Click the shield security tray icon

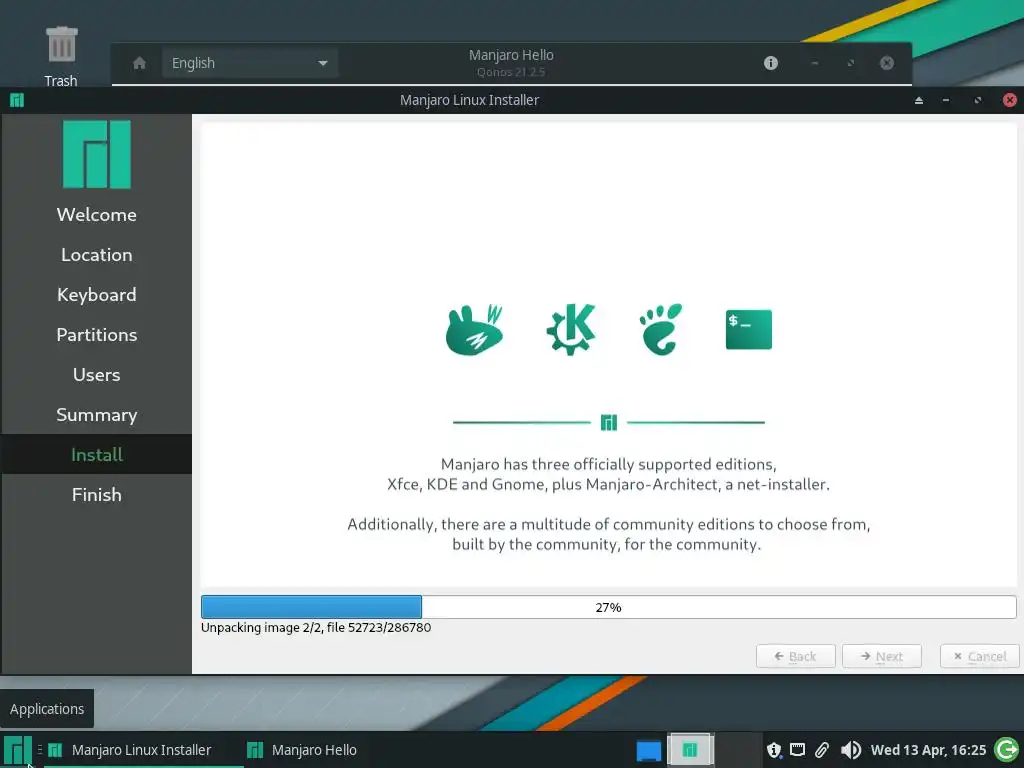774,750
